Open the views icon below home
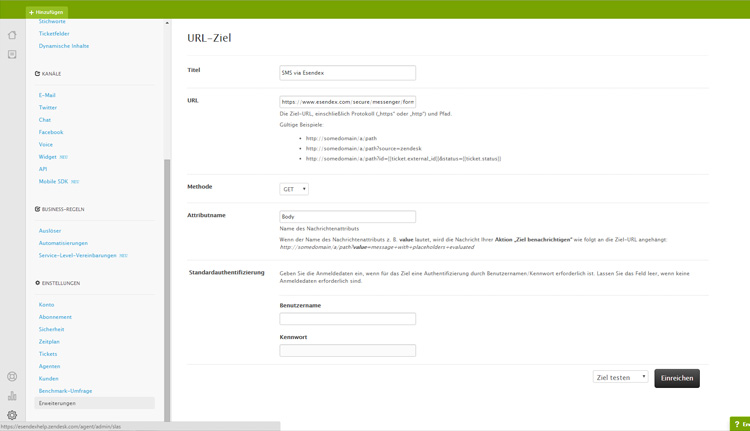750x431 pixels. [x=12, y=55]
